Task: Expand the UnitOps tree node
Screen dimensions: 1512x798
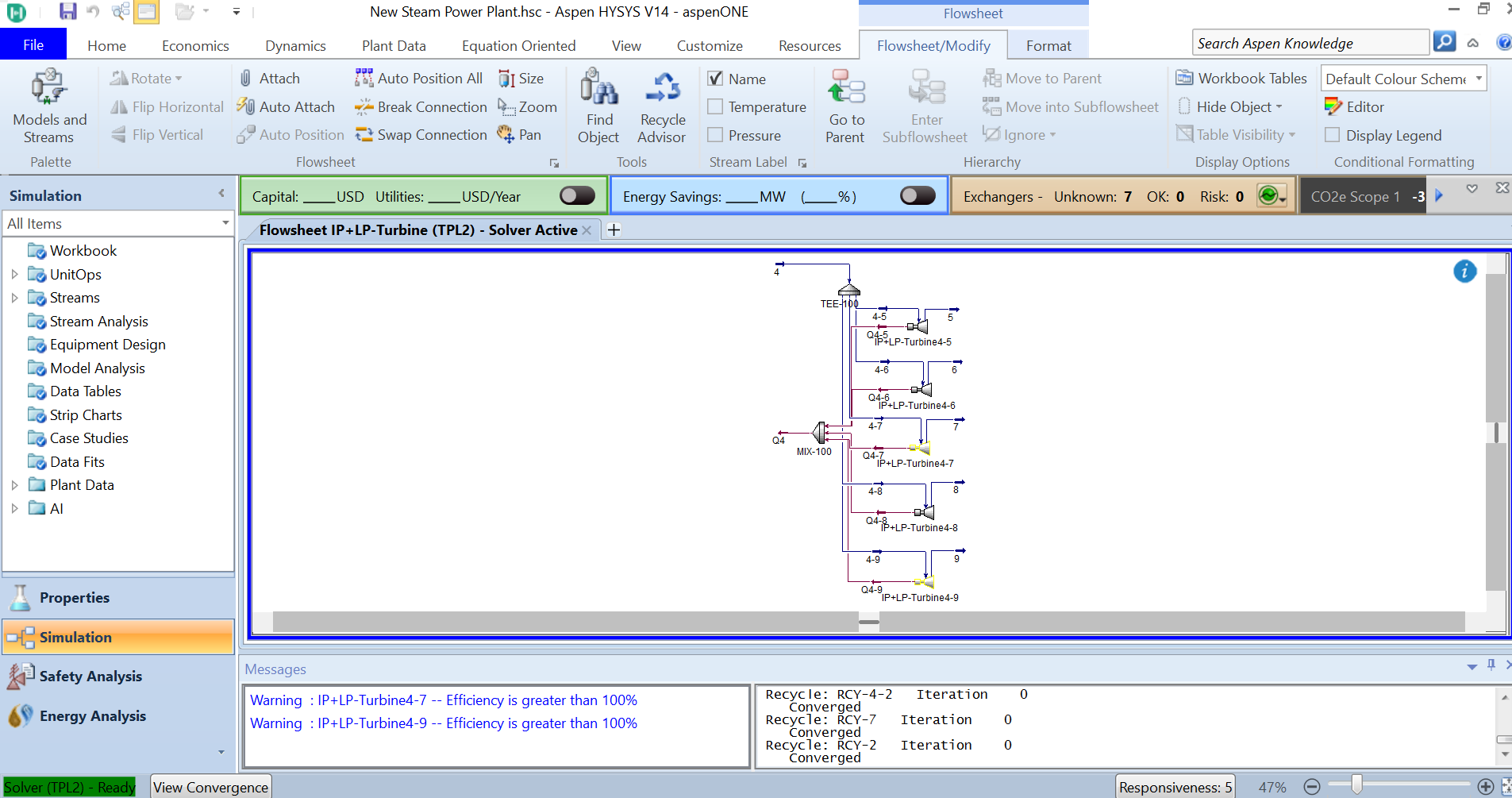Action: point(14,275)
